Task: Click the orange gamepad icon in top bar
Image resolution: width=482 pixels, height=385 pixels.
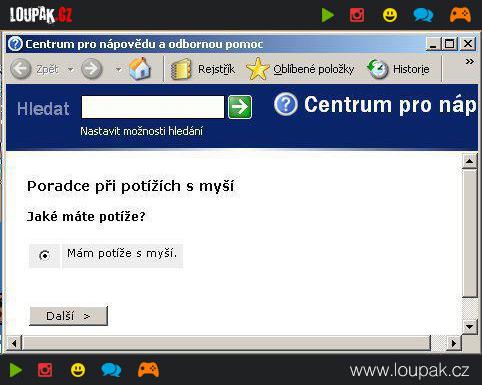Action: (x=460, y=15)
